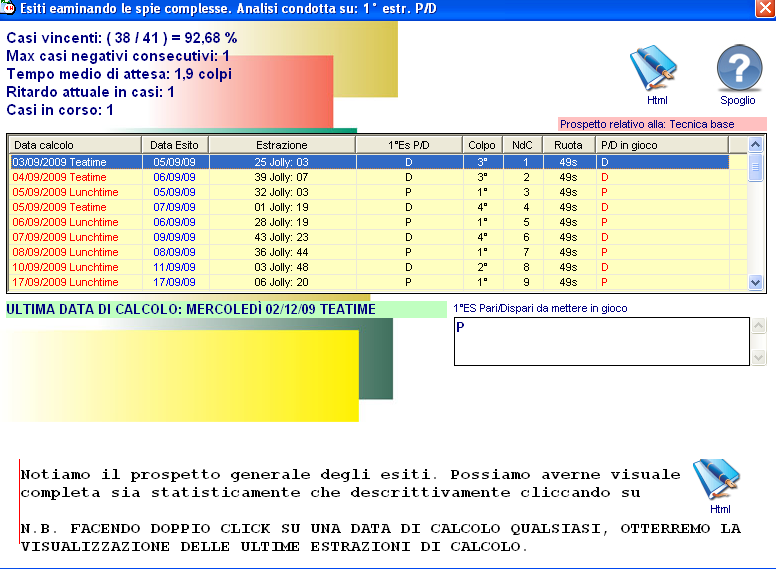Click extraction '01 Jolly: 19' cell

pyautogui.click(x=282, y=207)
